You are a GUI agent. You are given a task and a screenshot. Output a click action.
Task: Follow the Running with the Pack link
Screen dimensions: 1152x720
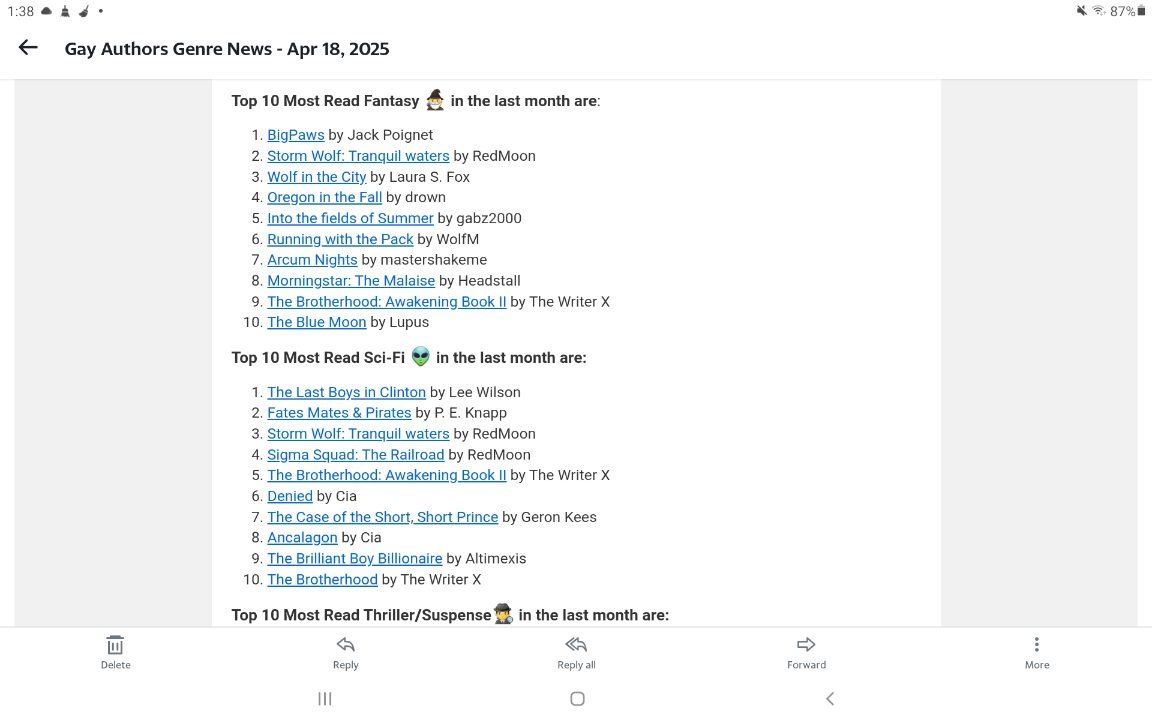340,239
